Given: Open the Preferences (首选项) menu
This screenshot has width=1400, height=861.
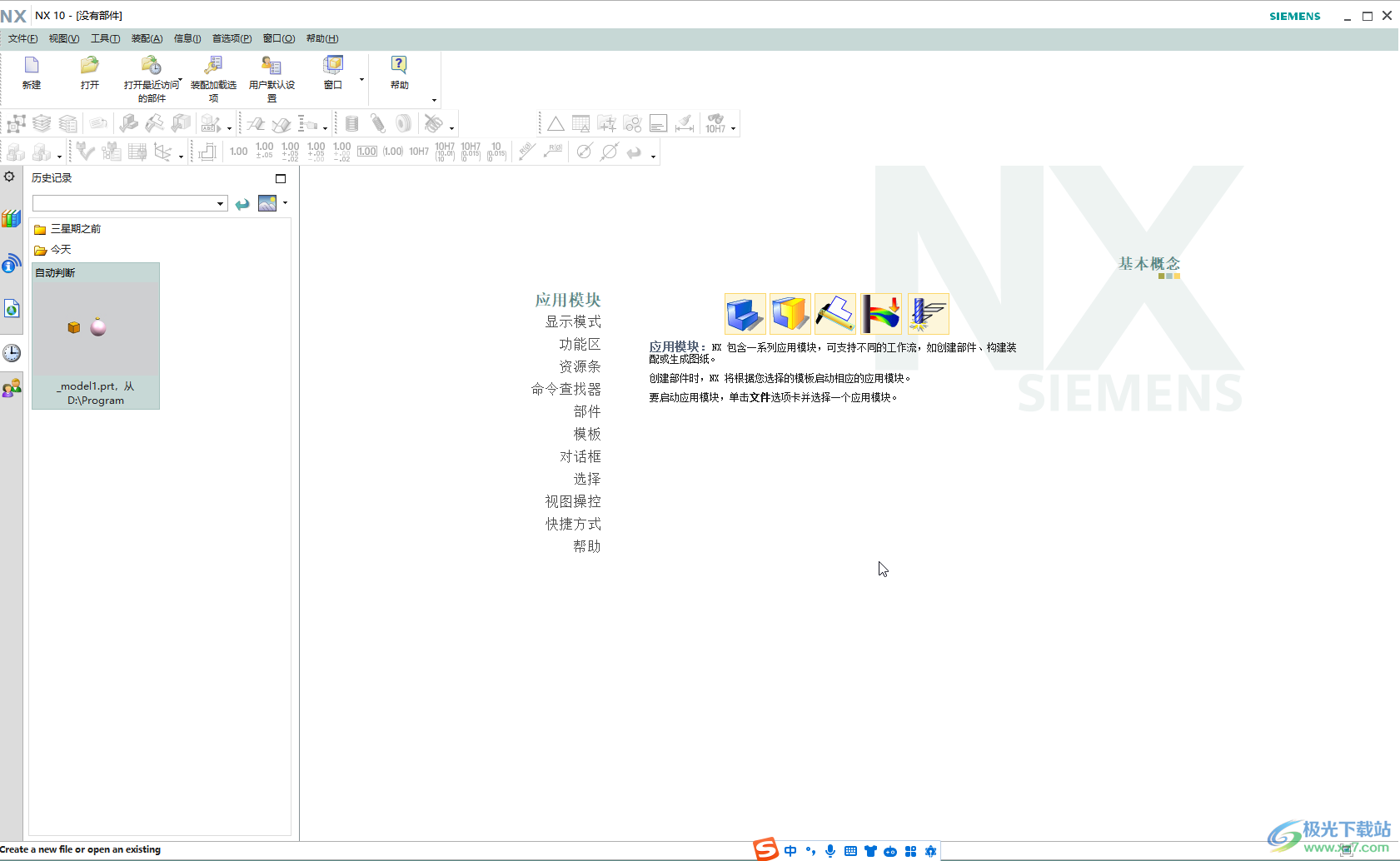Looking at the screenshot, I should tap(232, 38).
